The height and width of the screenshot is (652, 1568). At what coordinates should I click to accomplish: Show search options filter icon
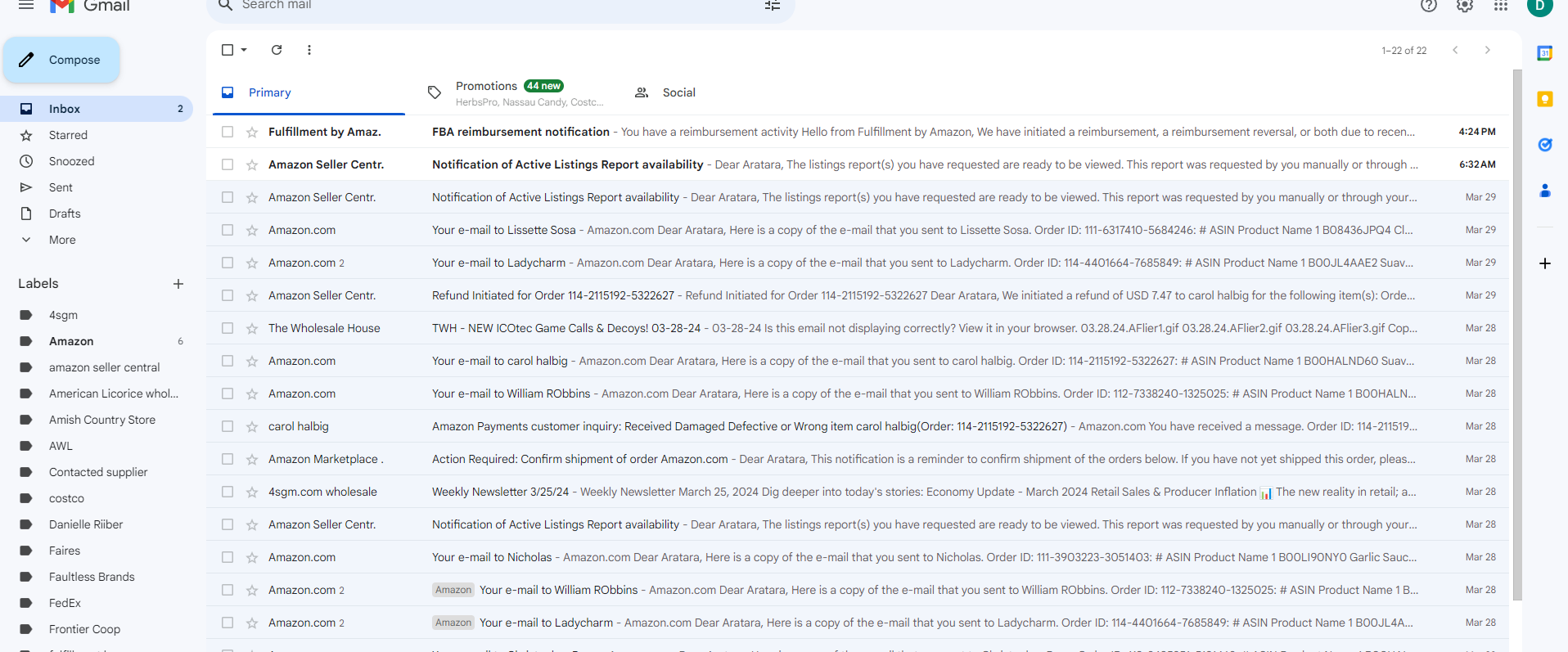(773, 6)
